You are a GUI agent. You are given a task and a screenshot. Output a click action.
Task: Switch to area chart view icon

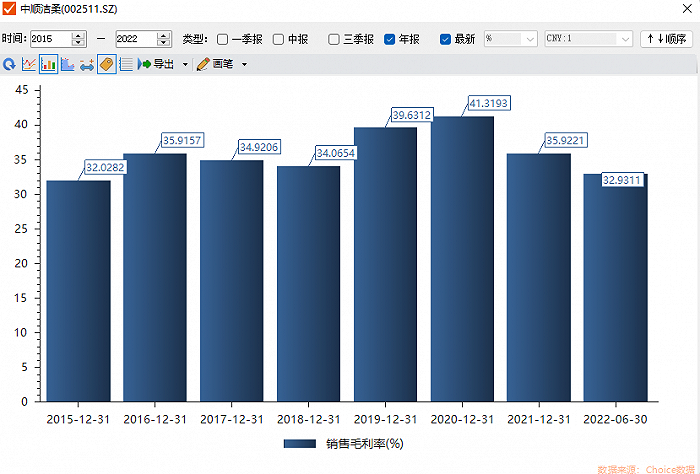[67, 64]
